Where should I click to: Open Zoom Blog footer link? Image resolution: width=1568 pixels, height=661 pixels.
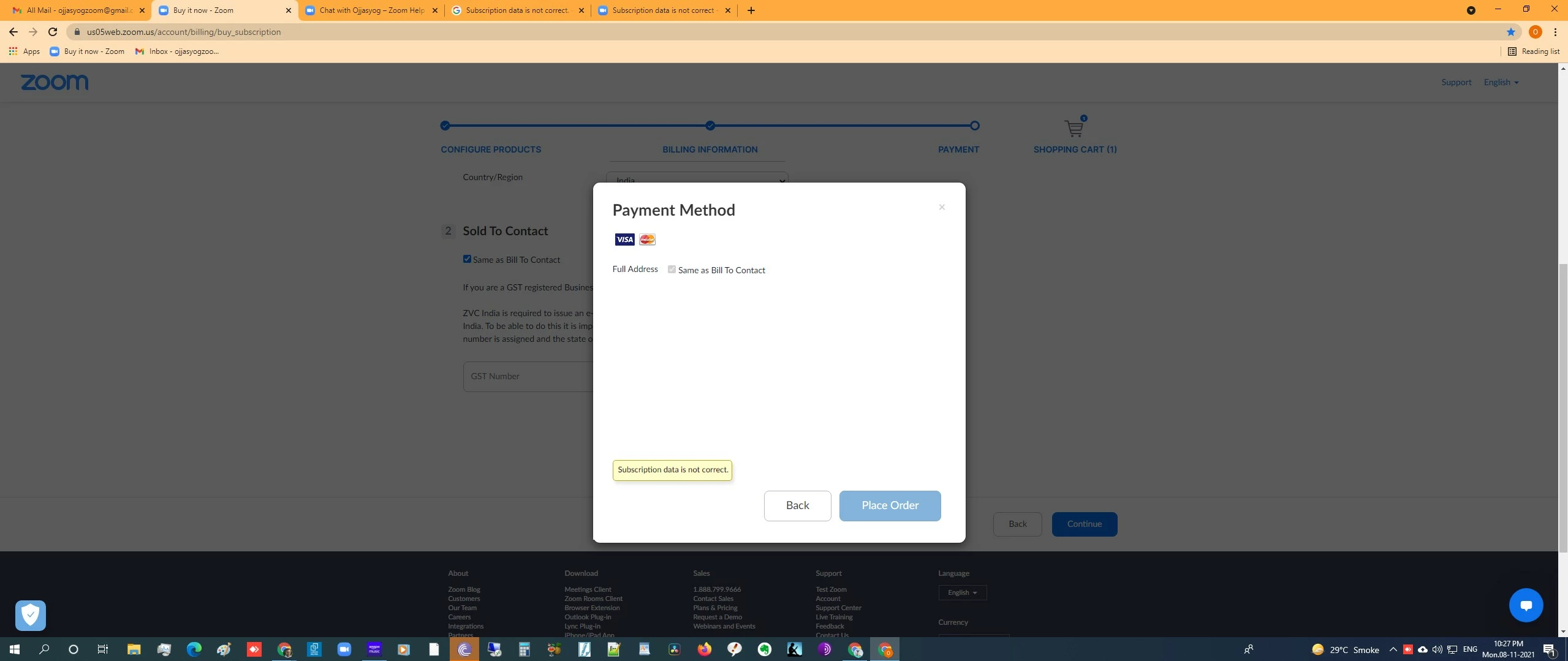[464, 589]
